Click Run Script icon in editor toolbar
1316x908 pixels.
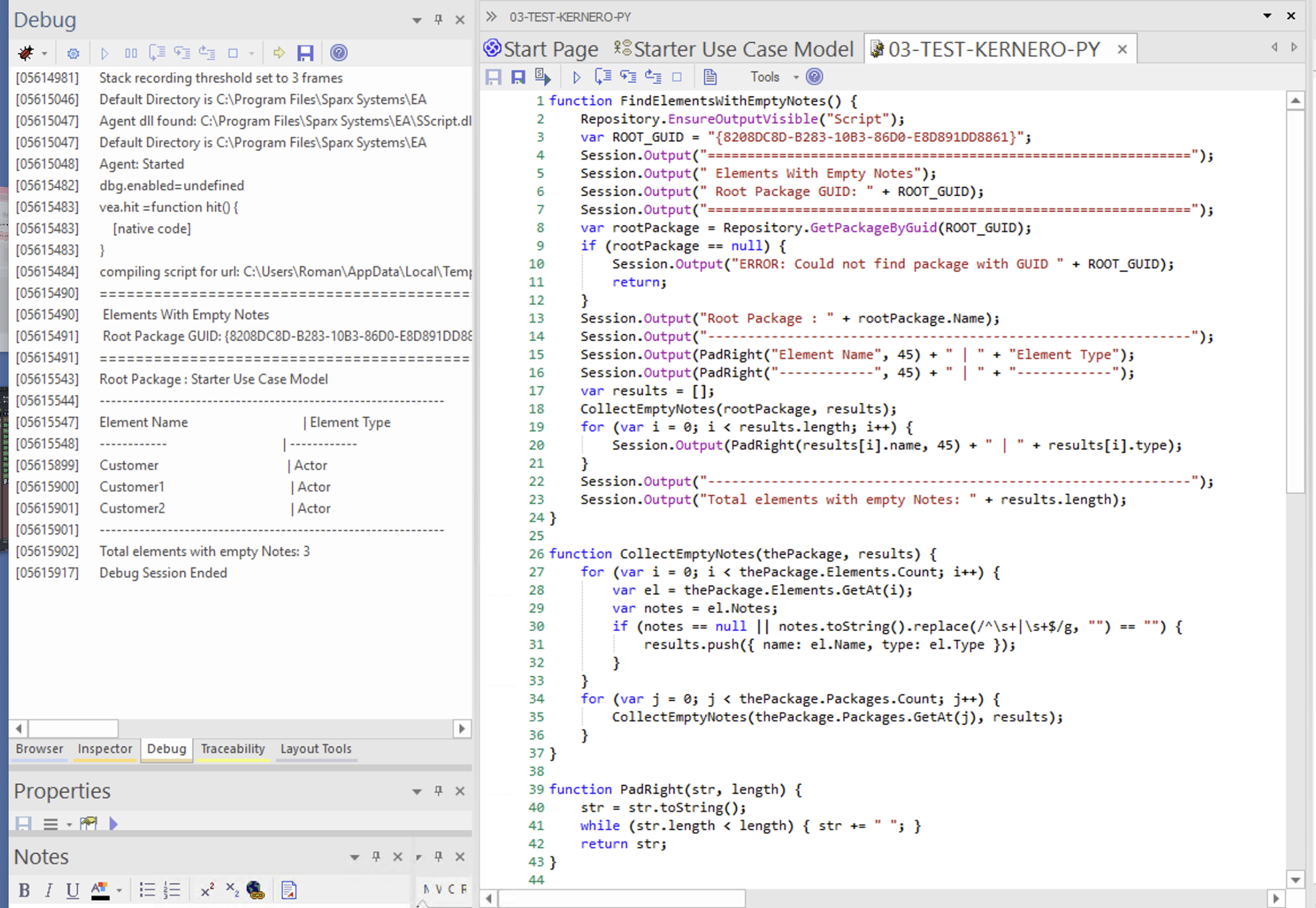(x=543, y=77)
